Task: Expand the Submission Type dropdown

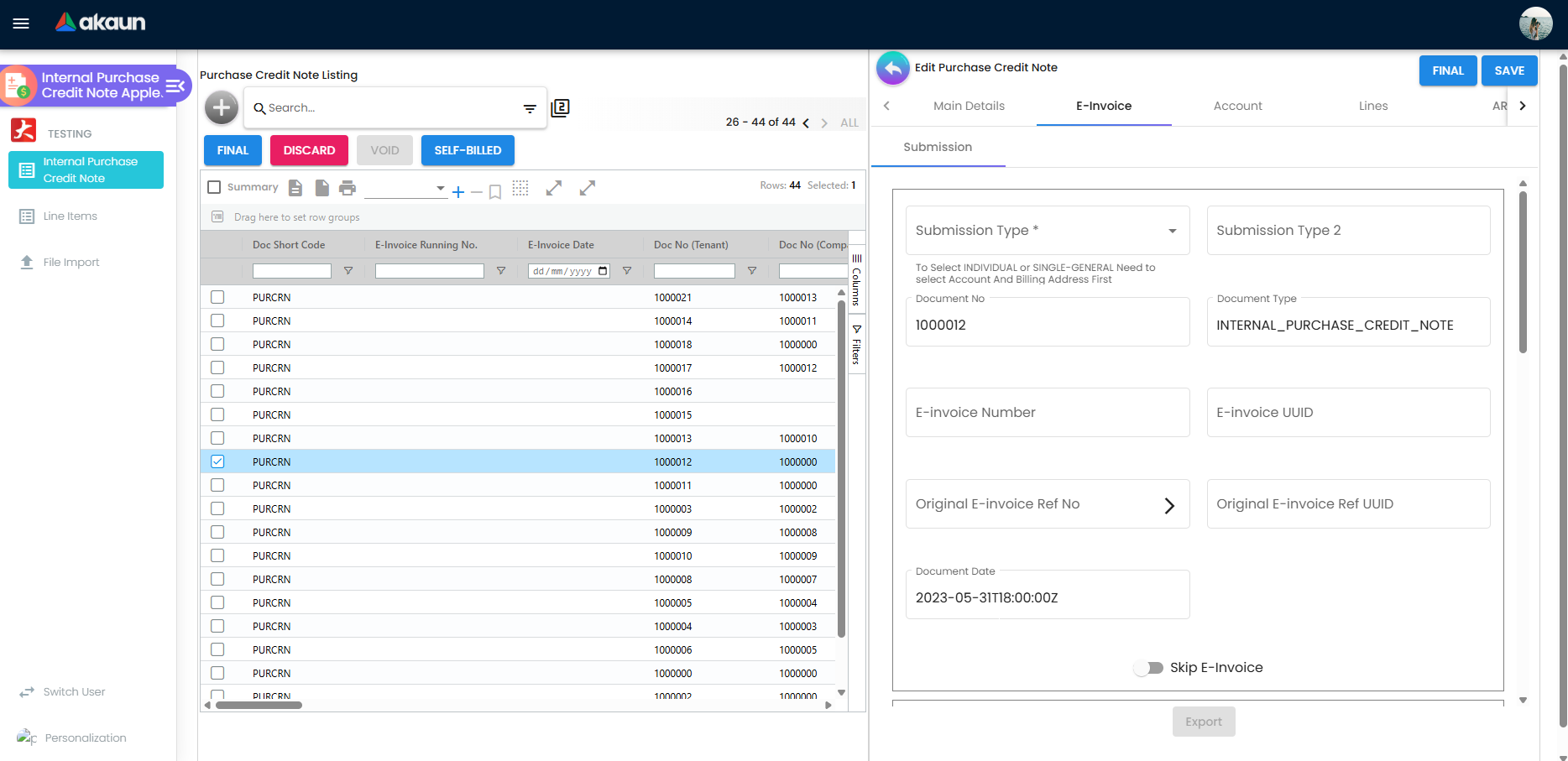Action: pos(1173,231)
